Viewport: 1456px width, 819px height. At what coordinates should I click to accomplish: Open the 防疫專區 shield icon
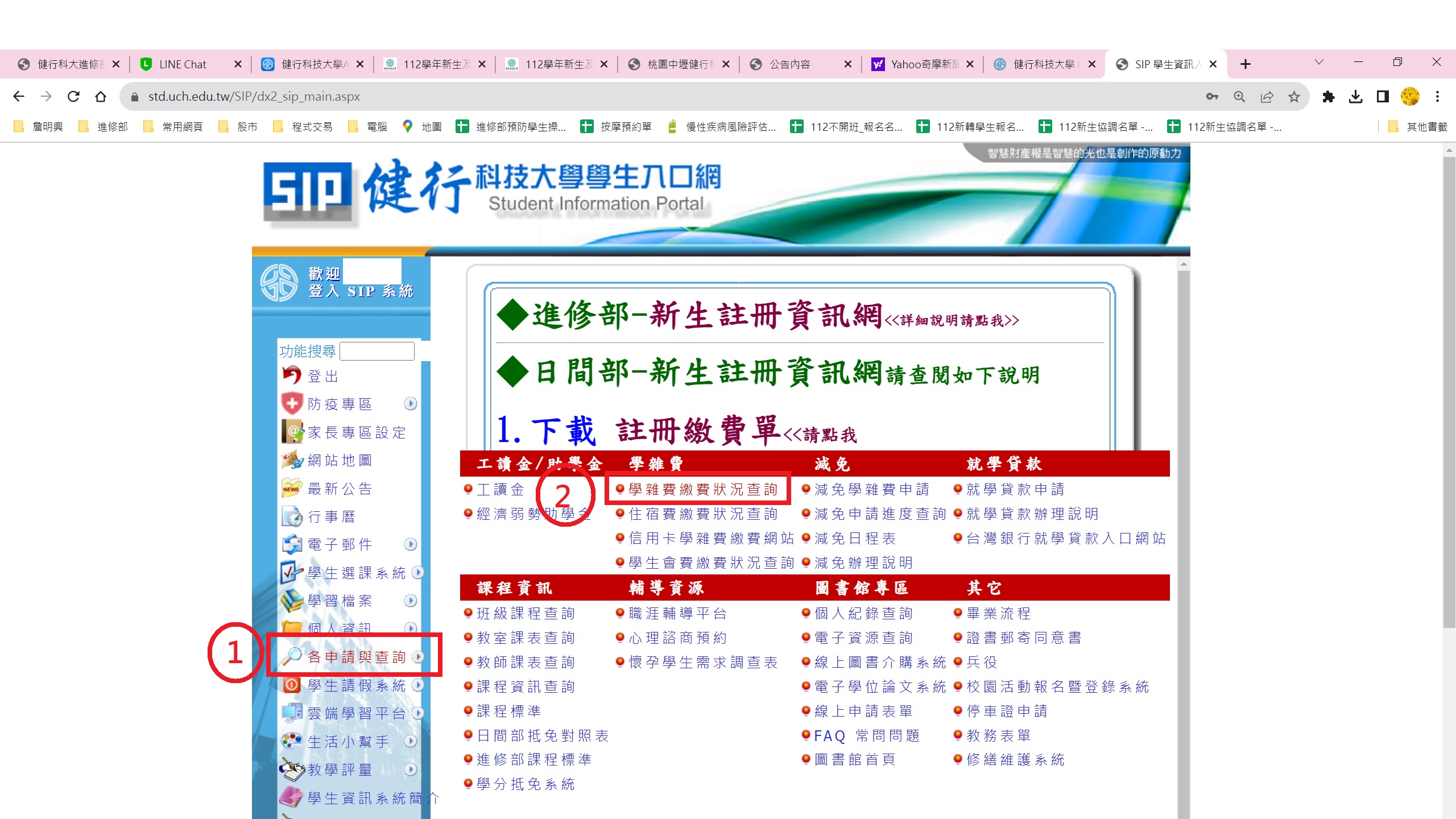[292, 403]
